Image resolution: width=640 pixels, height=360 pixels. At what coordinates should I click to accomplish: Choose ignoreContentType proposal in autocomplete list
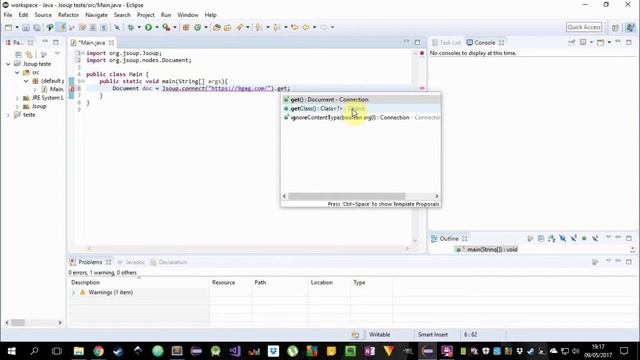[x=361, y=118]
